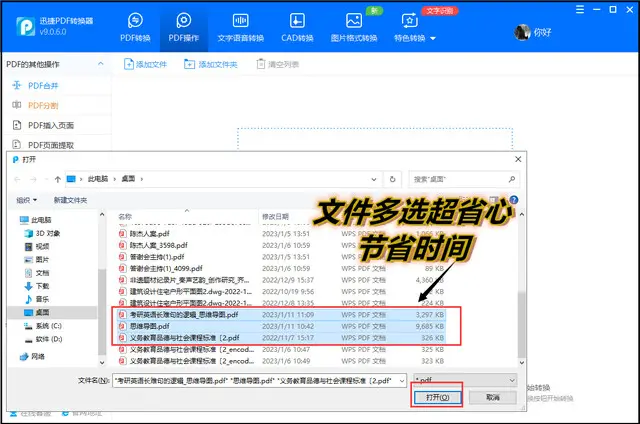Open the 组织 dropdown menu

pos(27,200)
